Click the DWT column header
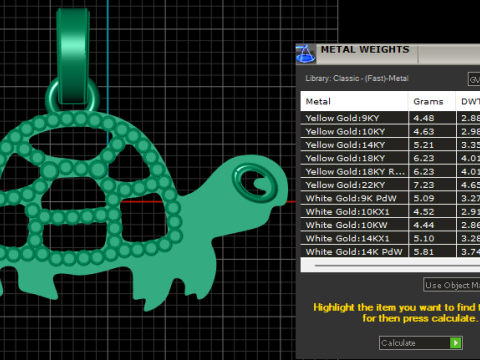This screenshot has width=480, height=360. coord(468,101)
